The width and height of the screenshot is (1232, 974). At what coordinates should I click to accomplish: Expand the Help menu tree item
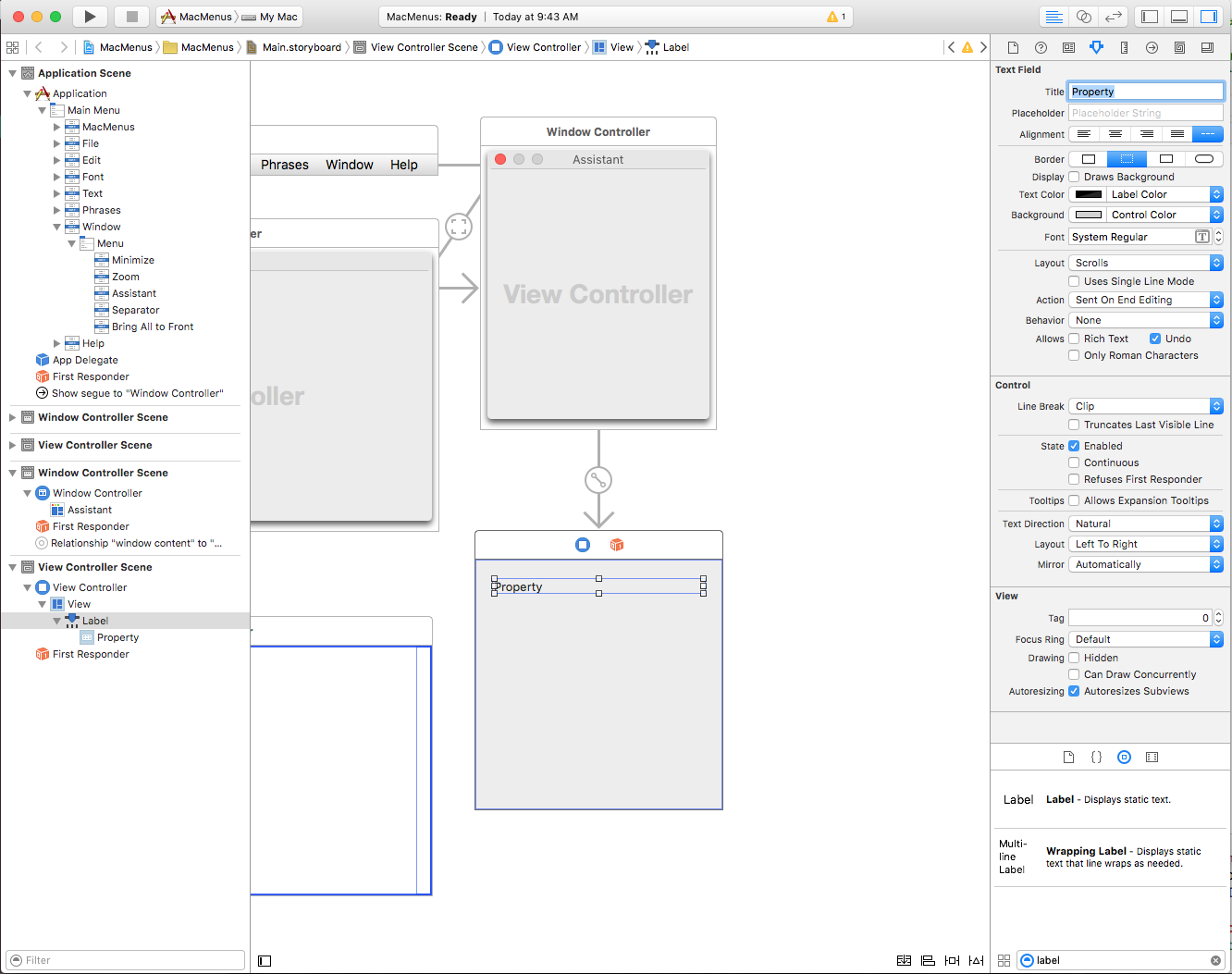[x=57, y=343]
